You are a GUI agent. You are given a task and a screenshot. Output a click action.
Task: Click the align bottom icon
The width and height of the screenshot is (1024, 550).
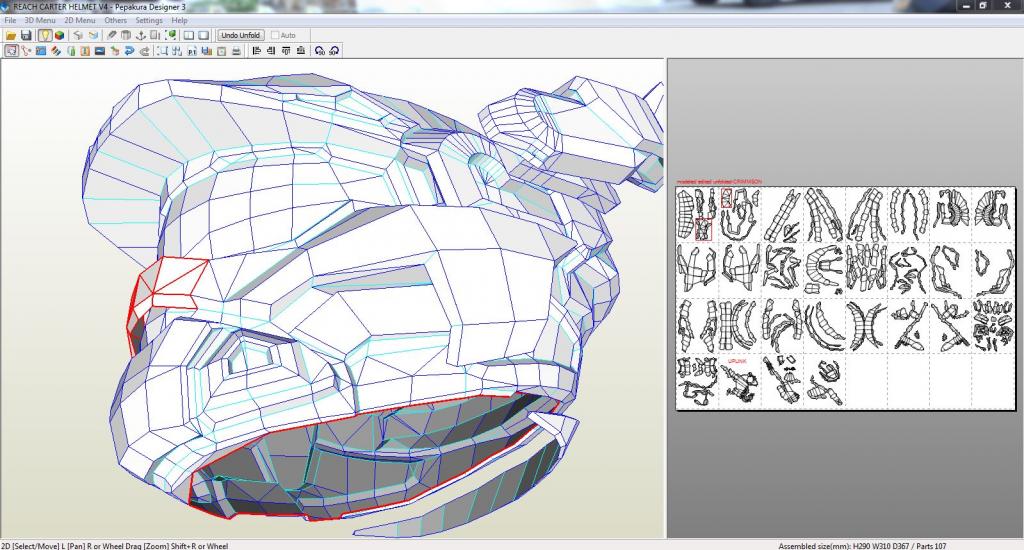(300, 51)
